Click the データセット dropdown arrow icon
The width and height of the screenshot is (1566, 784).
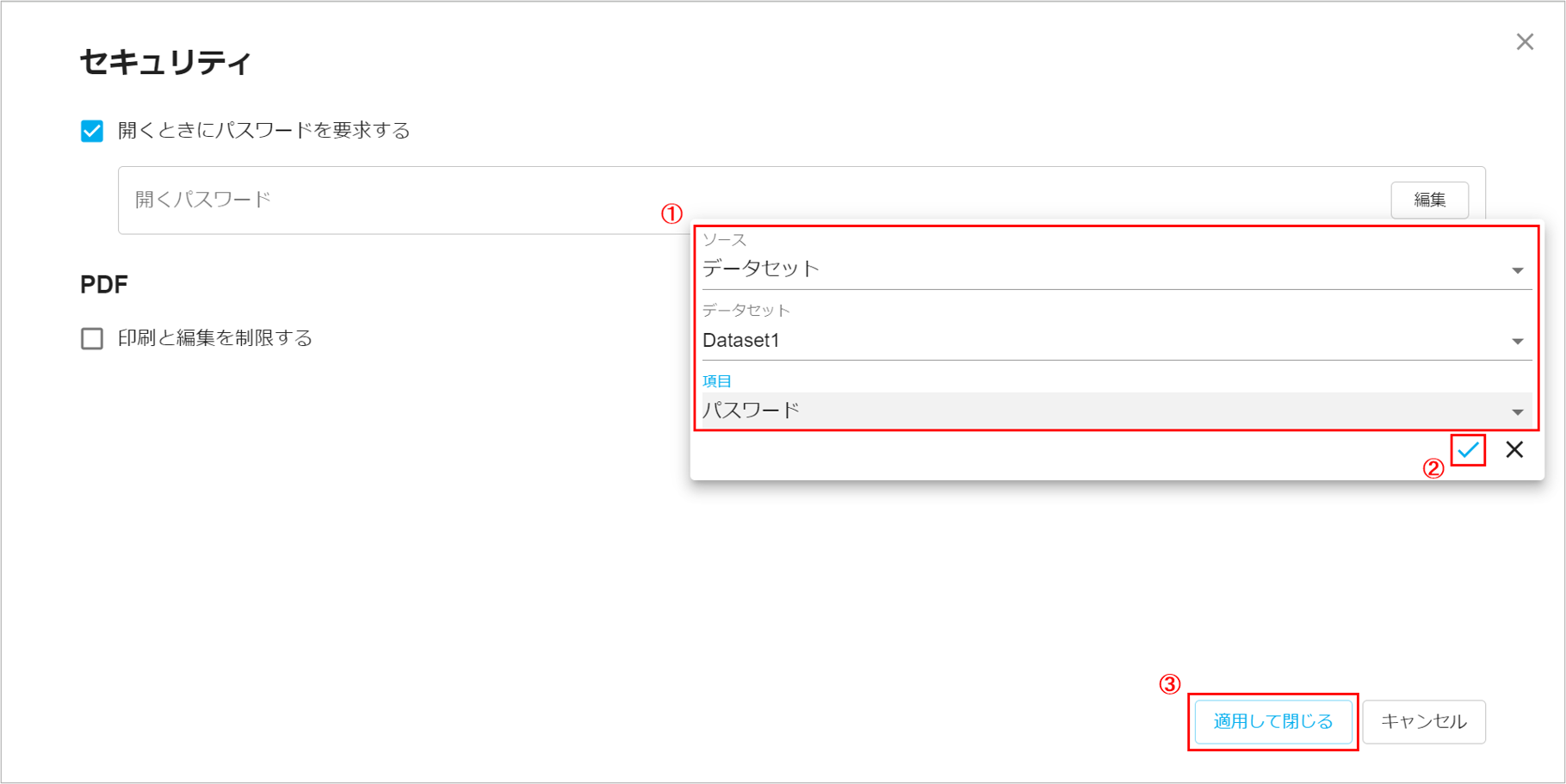pos(1518,342)
